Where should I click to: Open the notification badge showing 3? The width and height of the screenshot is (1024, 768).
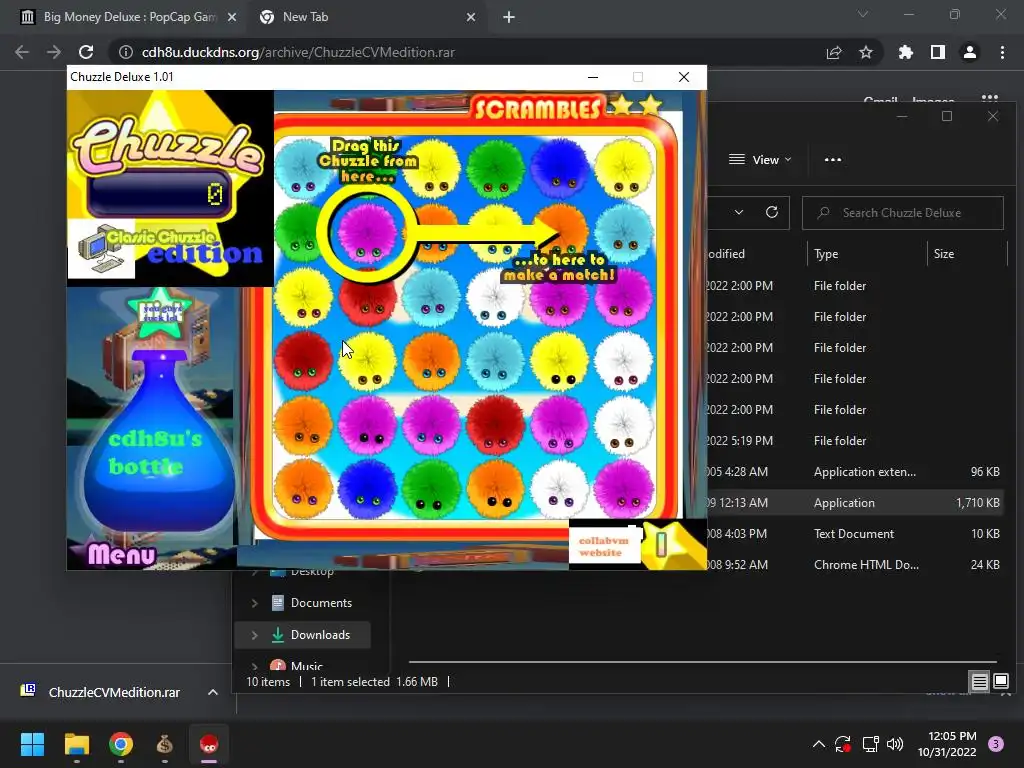[996, 744]
